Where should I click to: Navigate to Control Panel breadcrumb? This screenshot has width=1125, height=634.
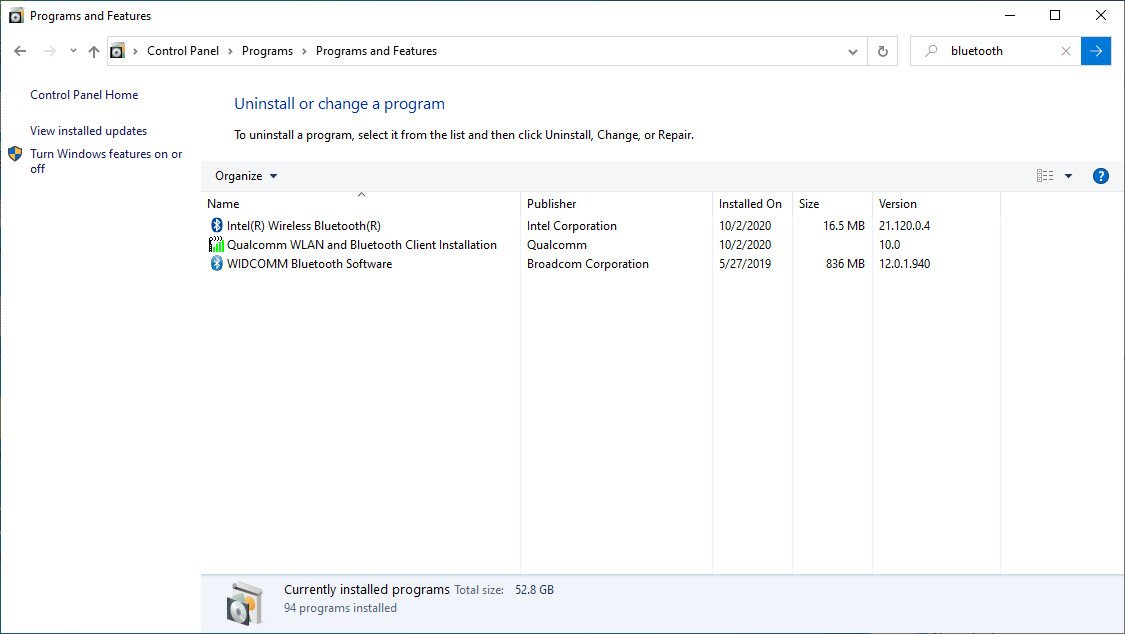coord(183,51)
